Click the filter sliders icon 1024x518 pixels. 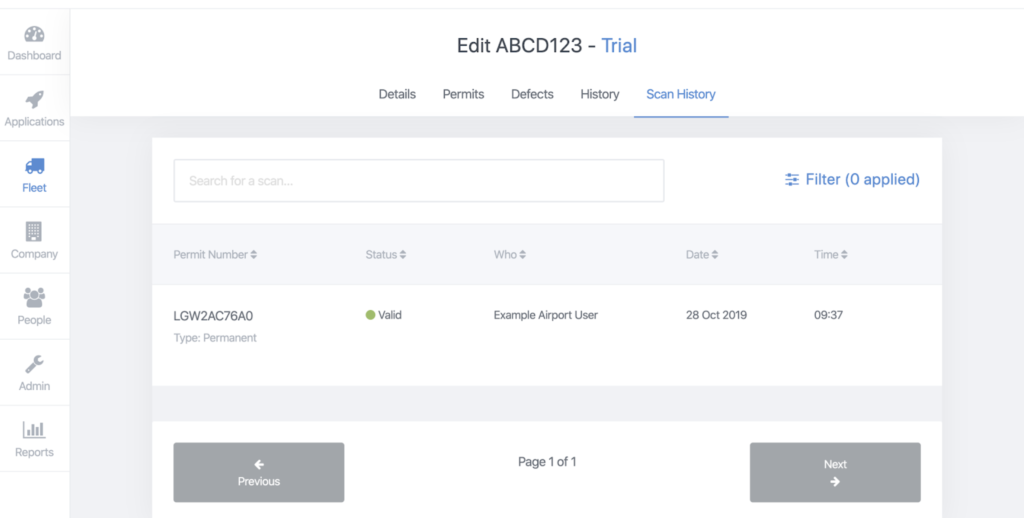click(x=792, y=180)
